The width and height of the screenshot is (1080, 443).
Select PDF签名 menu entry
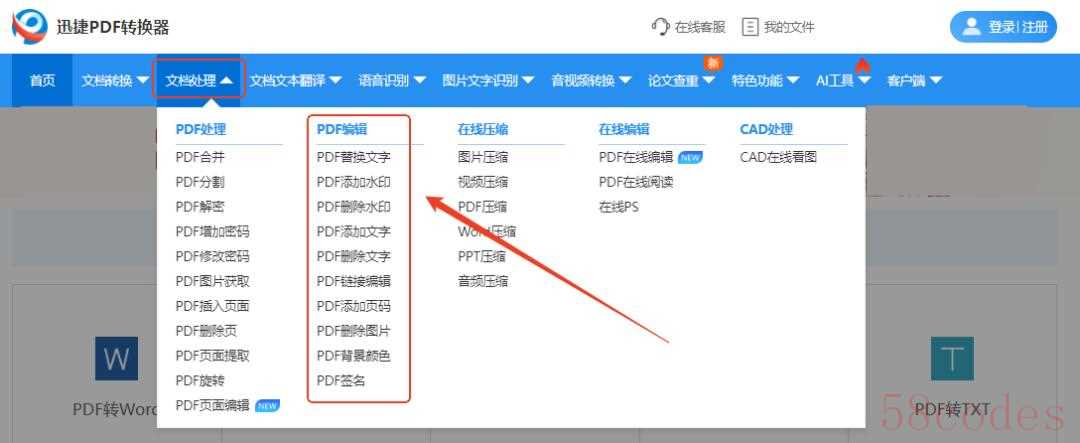(x=341, y=381)
